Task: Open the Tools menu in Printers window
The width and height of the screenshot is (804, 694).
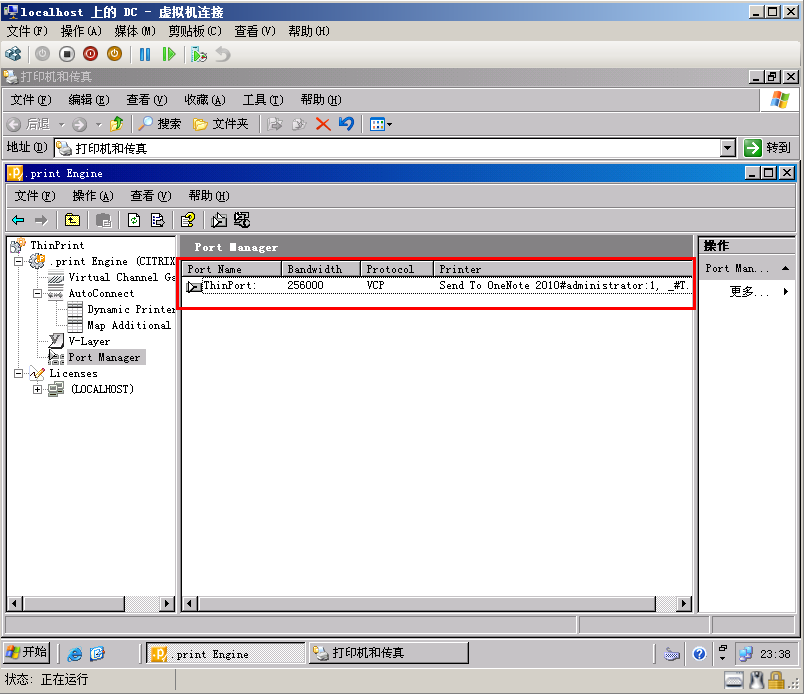Action: pos(263,100)
